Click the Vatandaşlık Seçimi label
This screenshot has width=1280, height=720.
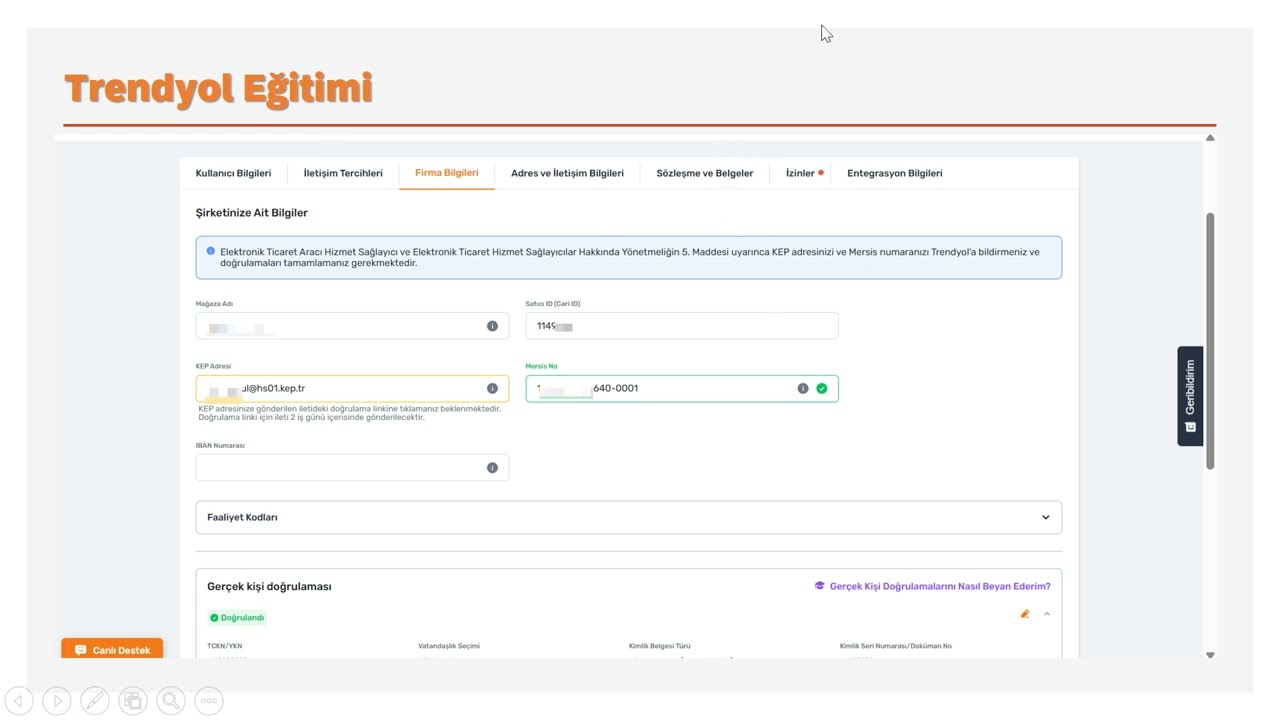(449, 646)
